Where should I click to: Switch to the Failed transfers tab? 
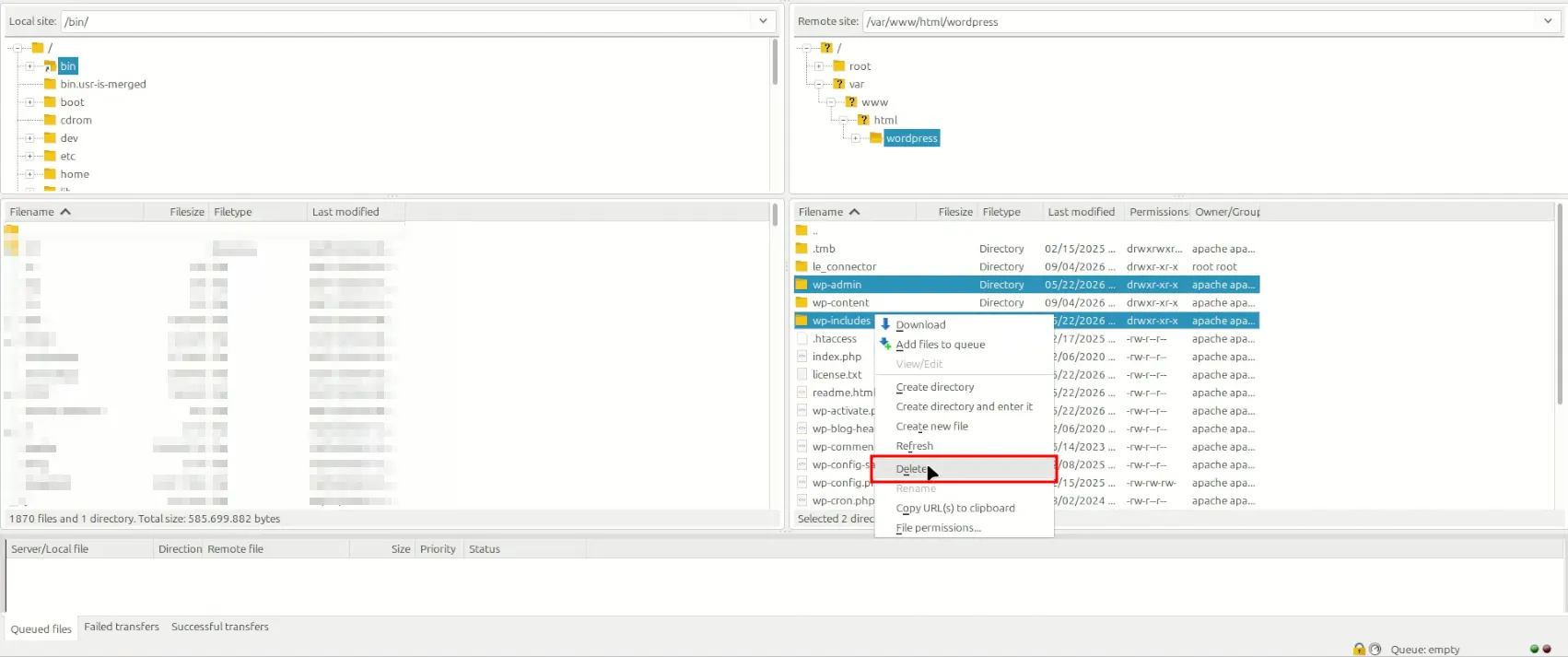tap(122, 627)
